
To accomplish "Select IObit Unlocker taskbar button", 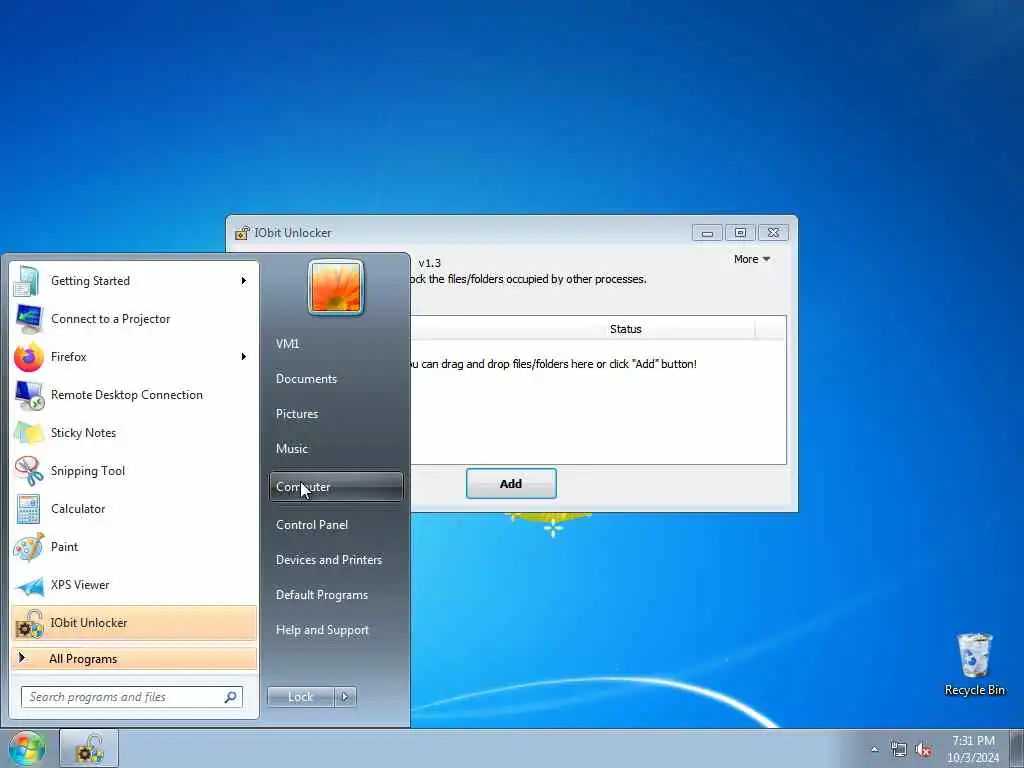I will click(x=89, y=748).
